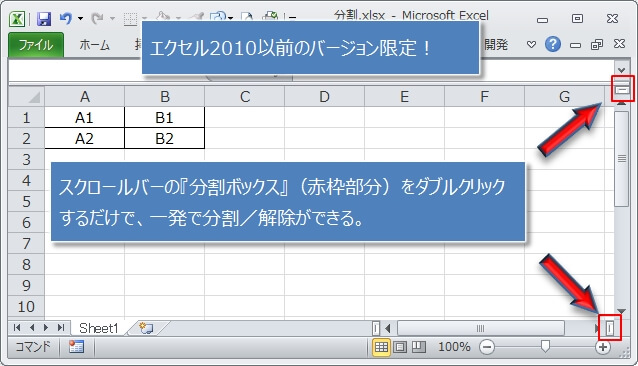Click the Select All corner button
This screenshot has width=638, height=366.
click(26, 97)
